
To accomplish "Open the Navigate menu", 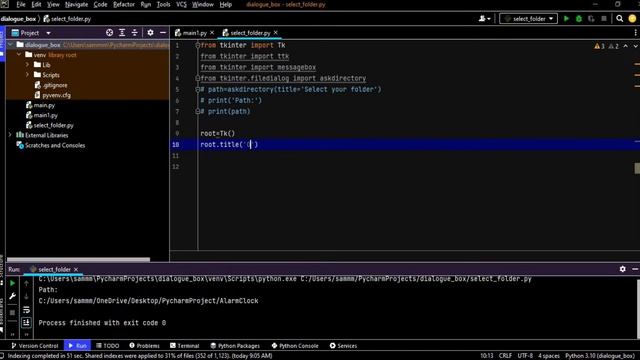I will point(76,4).
